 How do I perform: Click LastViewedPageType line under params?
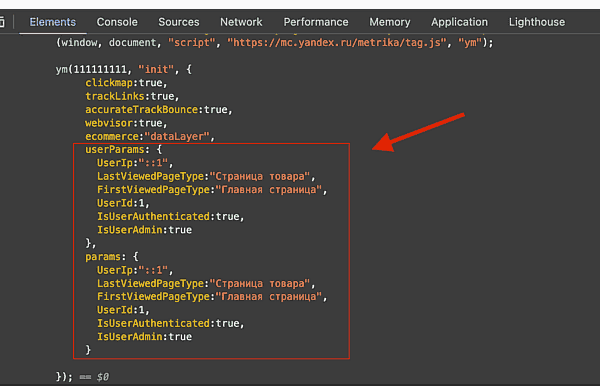click(x=206, y=284)
